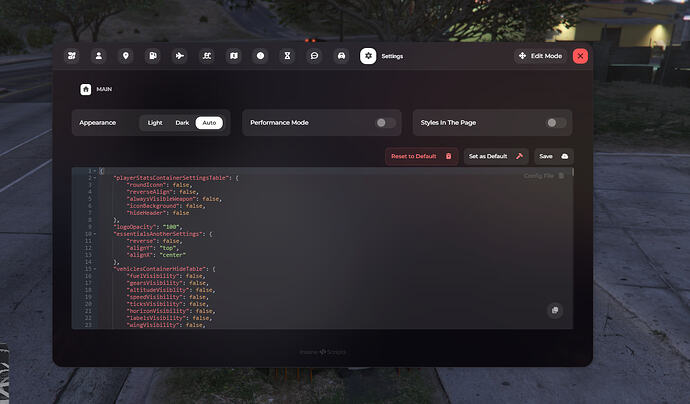Open the player profile icon tab
This screenshot has height=404, width=690.
click(99, 56)
